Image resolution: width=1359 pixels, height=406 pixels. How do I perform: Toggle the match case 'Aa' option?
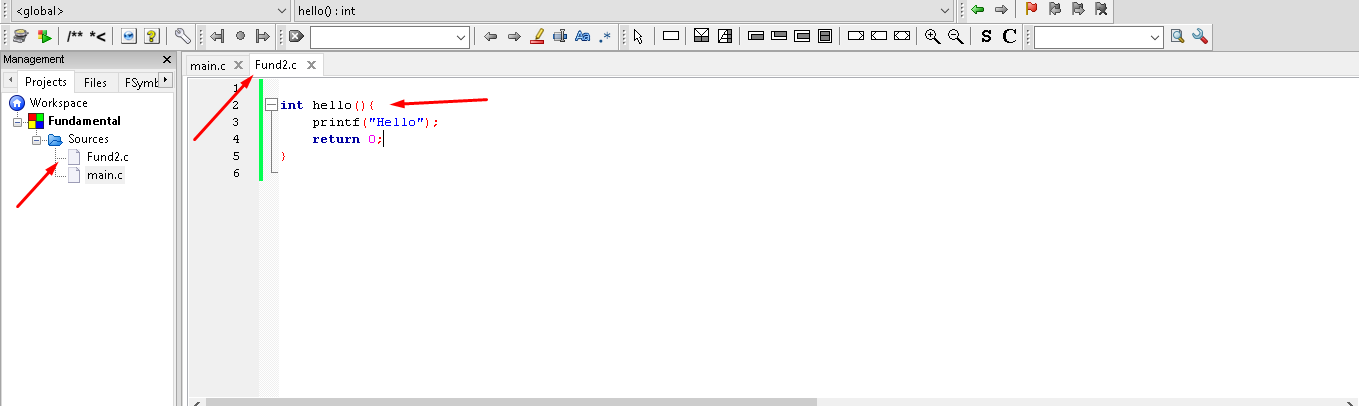click(582, 36)
